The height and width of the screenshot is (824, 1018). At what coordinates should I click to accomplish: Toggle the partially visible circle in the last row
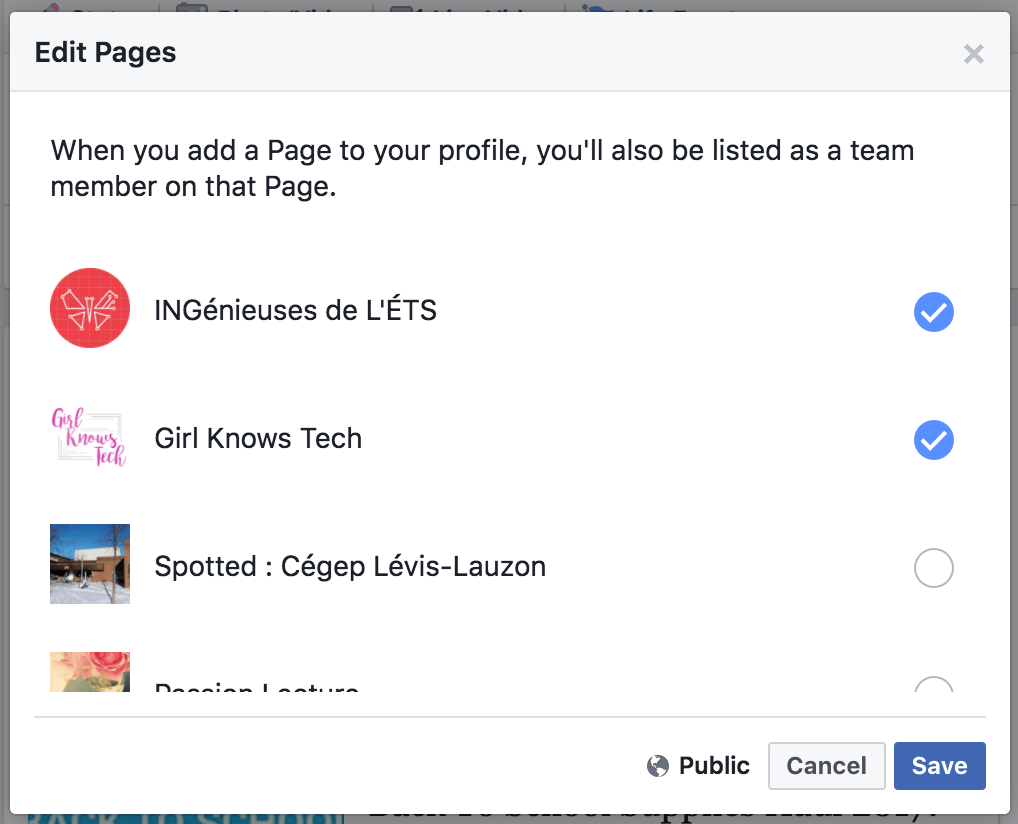coord(934,684)
